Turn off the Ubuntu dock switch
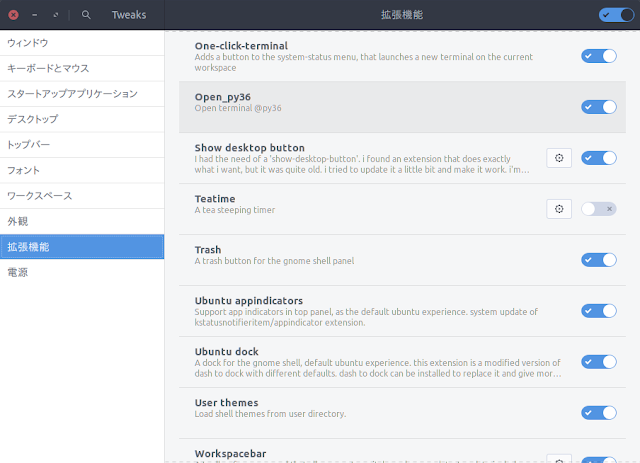Viewport: 640px width, 463px height. tap(599, 362)
